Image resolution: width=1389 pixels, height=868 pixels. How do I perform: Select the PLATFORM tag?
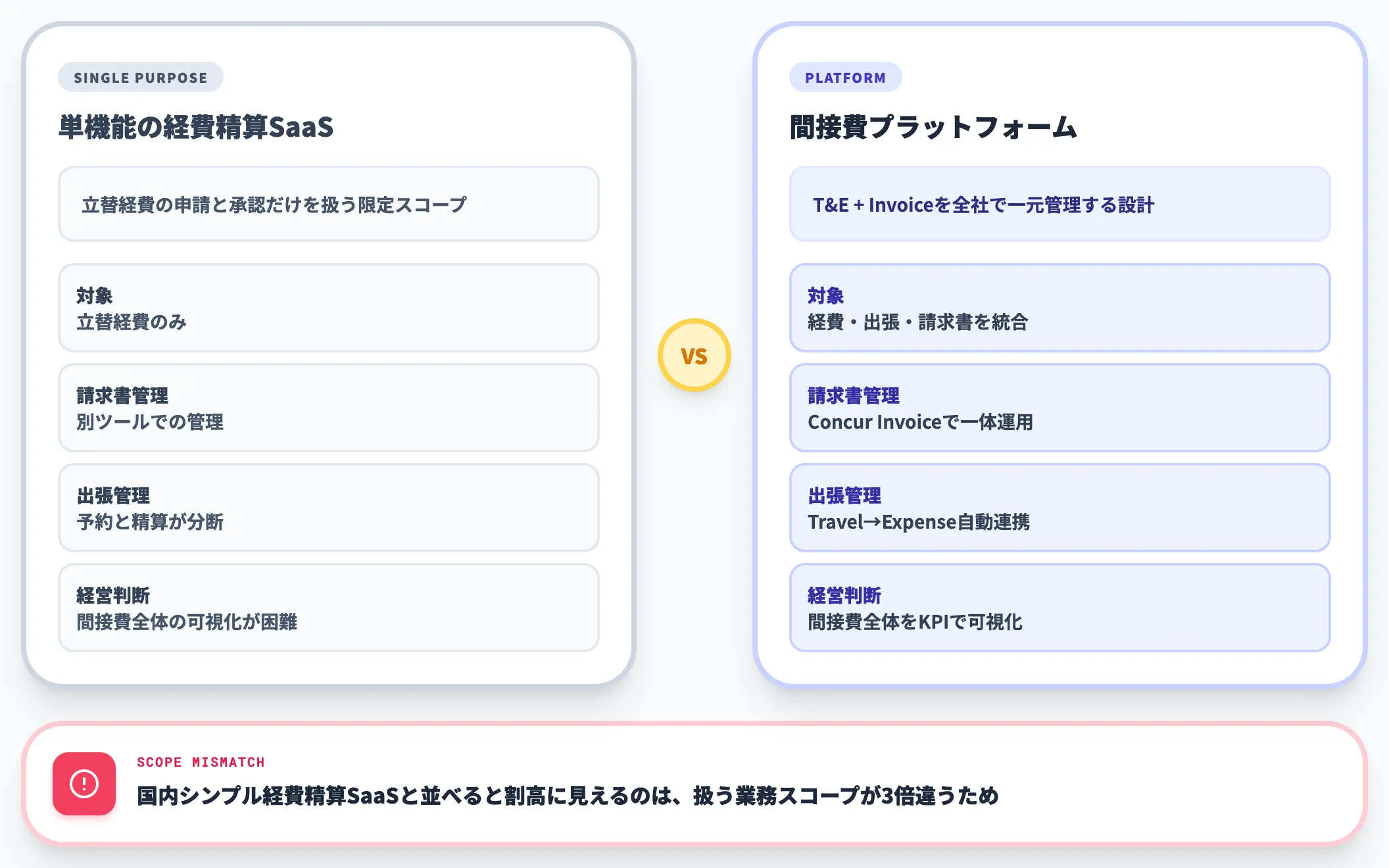tap(846, 78)
